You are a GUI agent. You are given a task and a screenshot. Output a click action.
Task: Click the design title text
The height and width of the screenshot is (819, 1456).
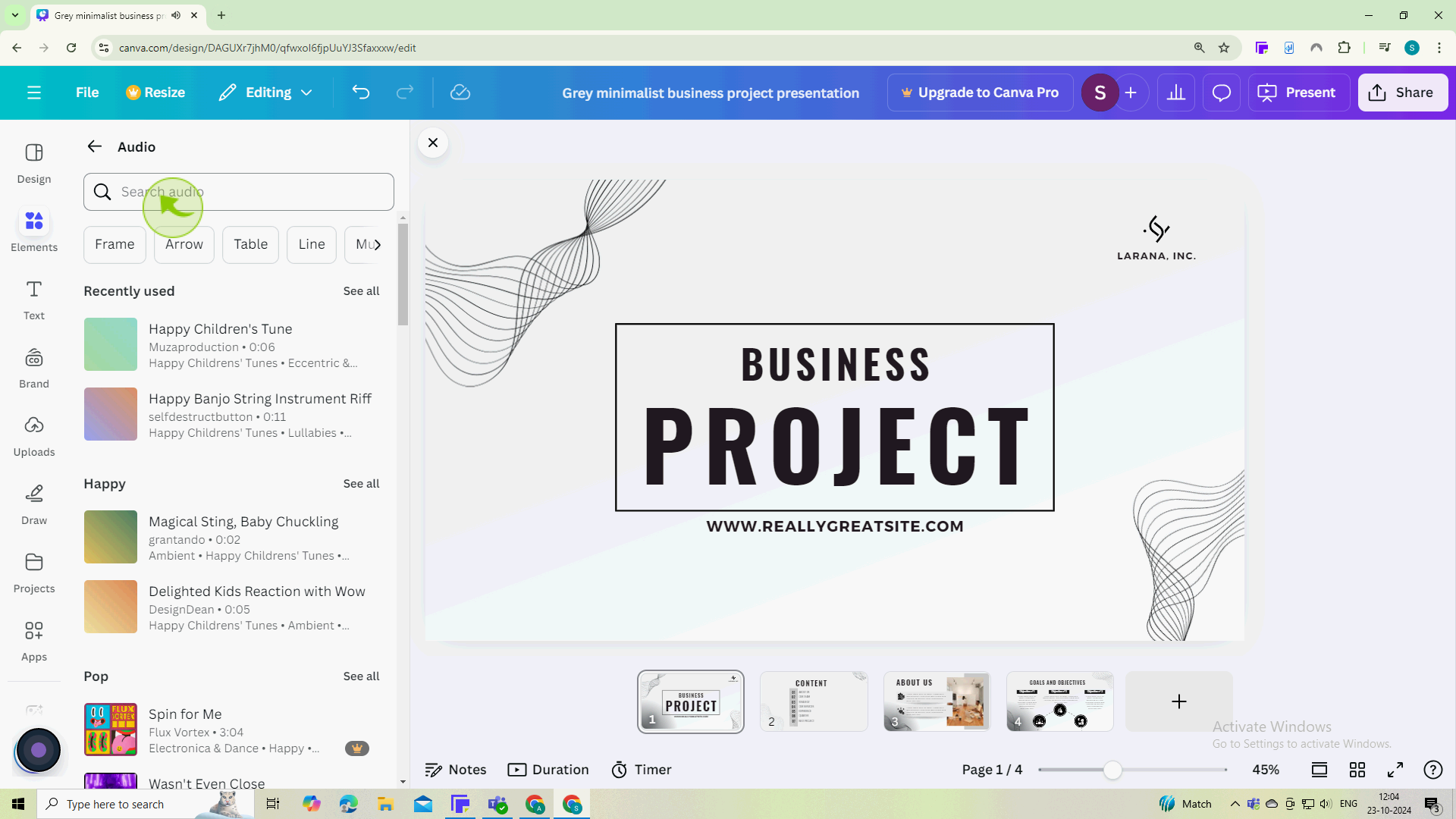click(711, 93)
